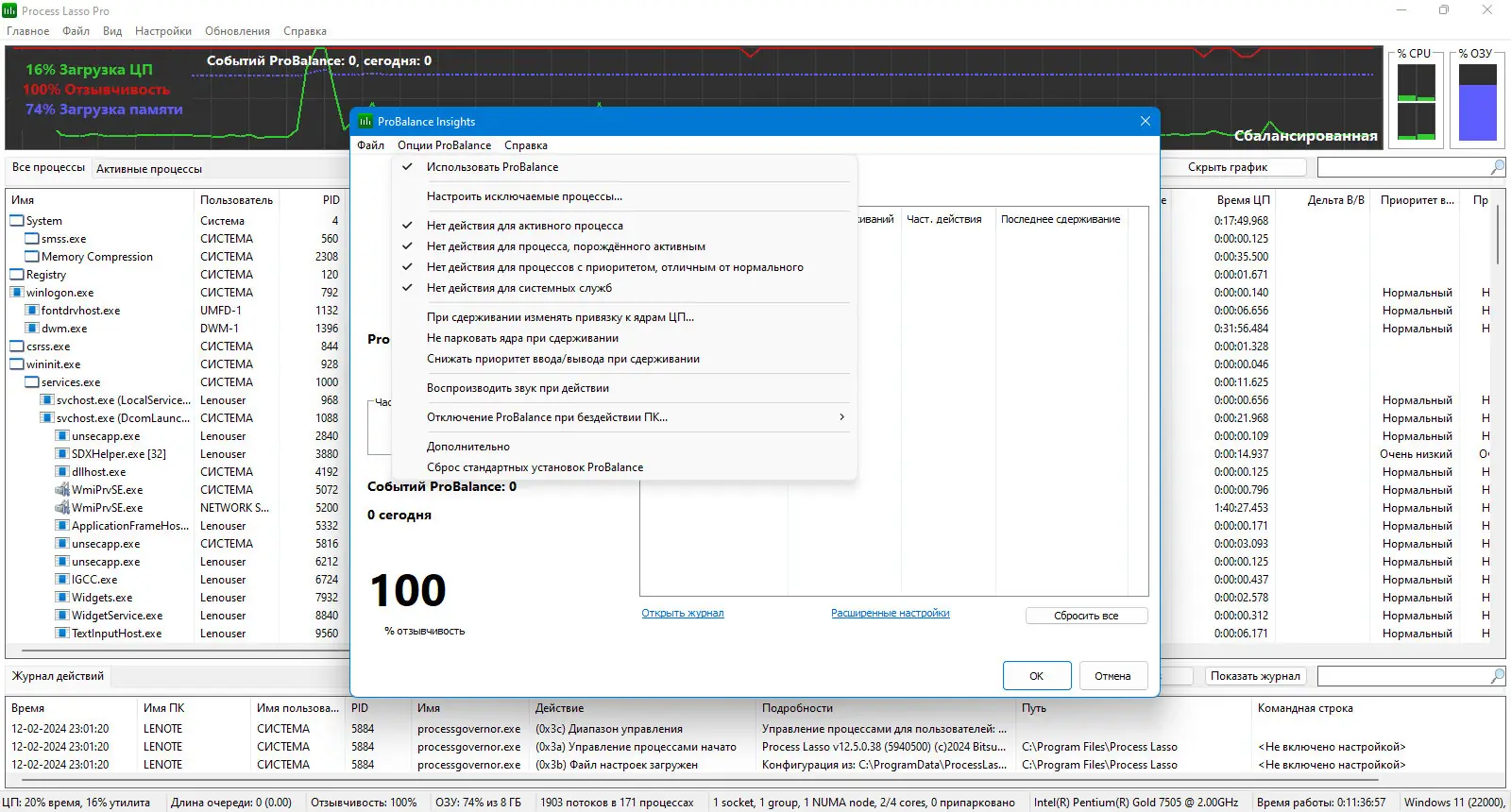The height and width of the screenshot is (812, 1511).
Task: Click the ProBalance Insights title bar icon
Action: coord(365,121)
